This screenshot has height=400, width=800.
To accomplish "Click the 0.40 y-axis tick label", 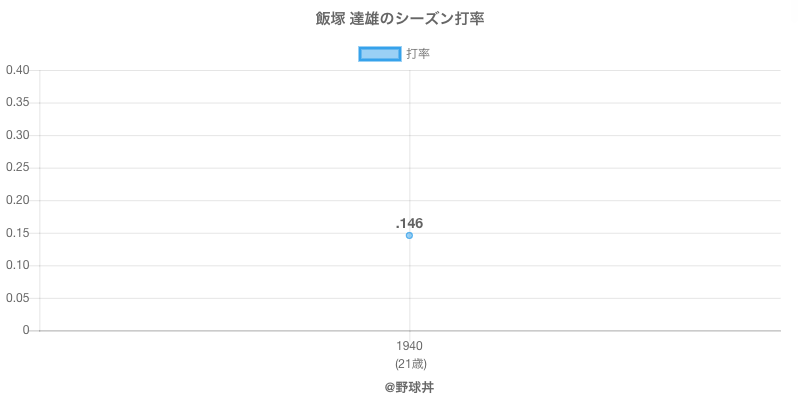I will tap(17, 70).
